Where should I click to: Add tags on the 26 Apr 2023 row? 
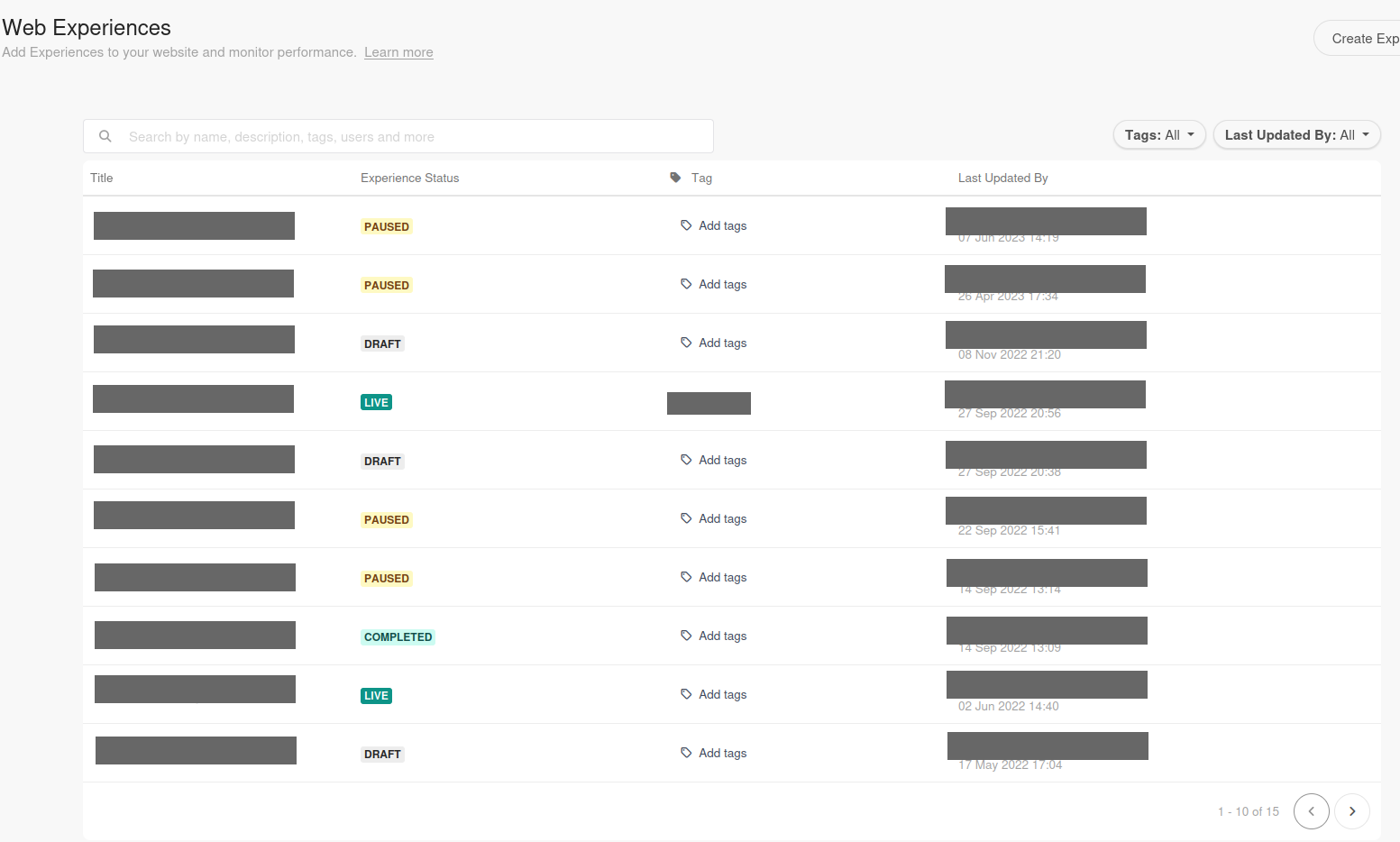coord(714,284)
